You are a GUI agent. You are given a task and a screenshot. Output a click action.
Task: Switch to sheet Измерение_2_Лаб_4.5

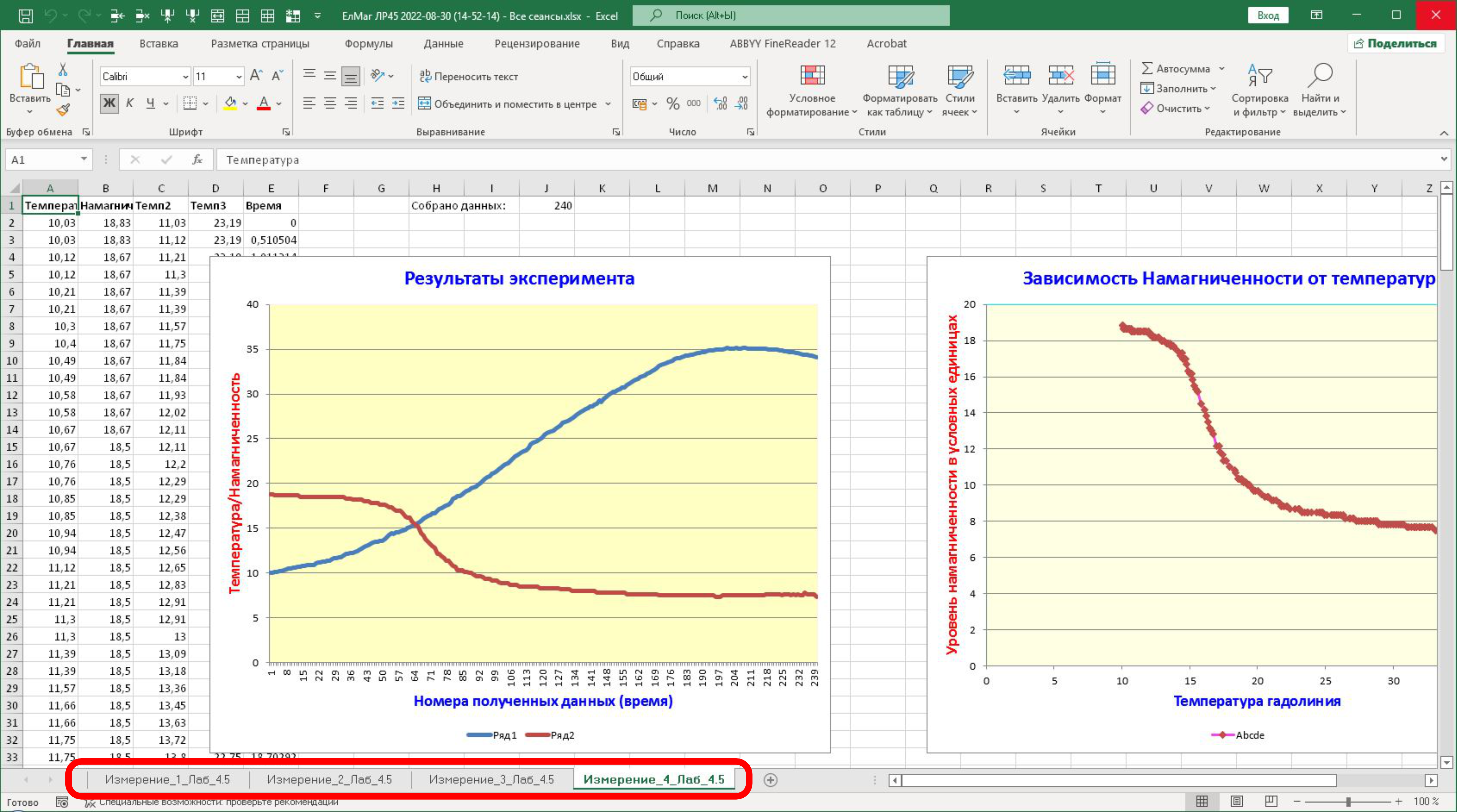[x=329, y=779]
